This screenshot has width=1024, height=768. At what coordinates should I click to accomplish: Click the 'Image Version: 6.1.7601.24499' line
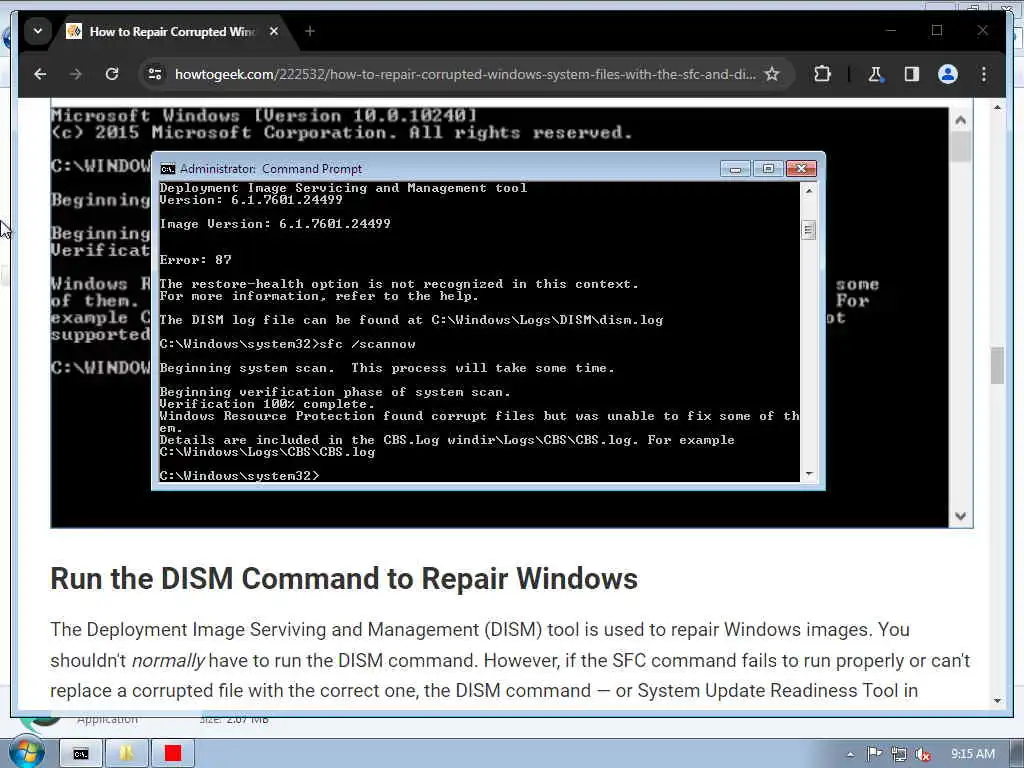click(275, 224)
